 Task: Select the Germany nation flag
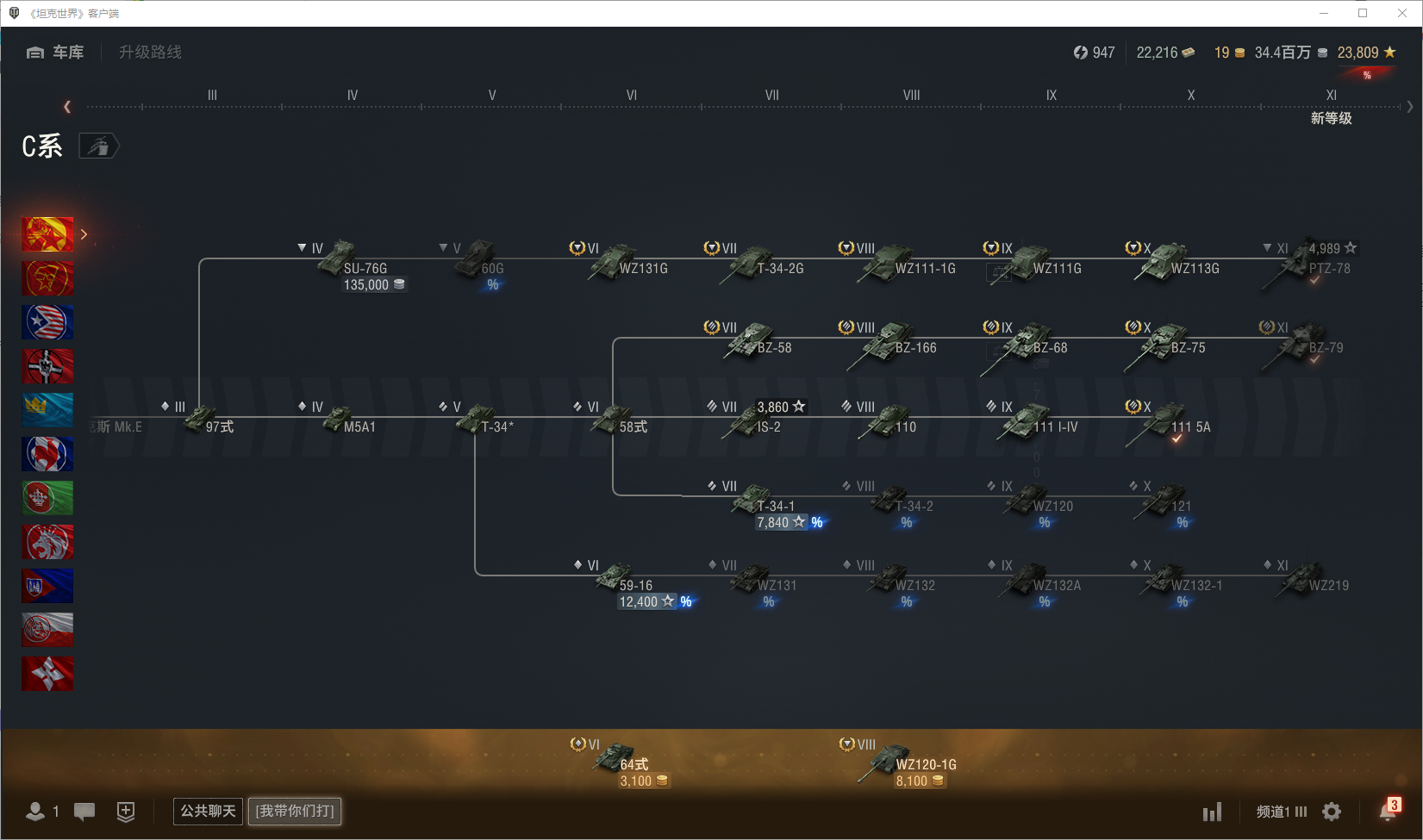click(x=47, y=366)
